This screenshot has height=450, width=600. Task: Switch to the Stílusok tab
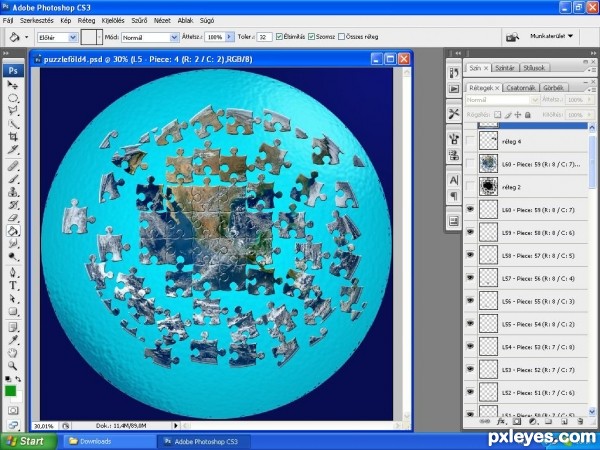534,68
